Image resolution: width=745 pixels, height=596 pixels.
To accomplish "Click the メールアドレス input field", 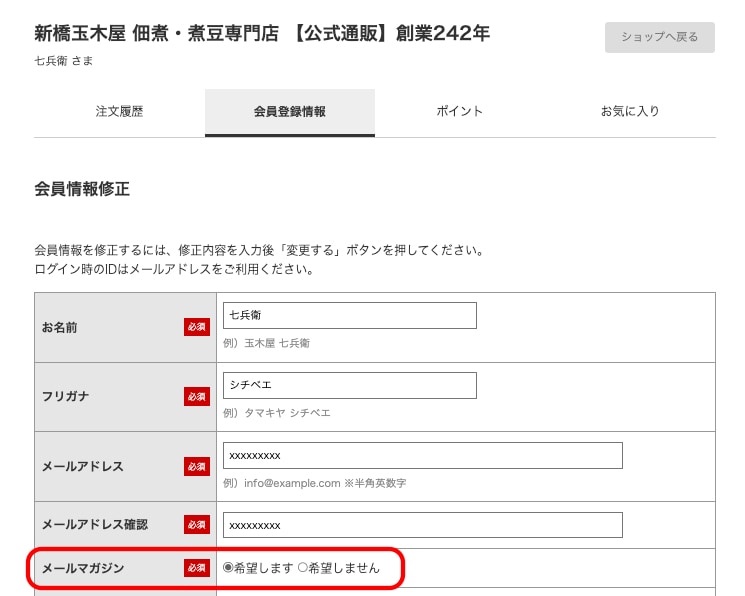I will (422, 455).
